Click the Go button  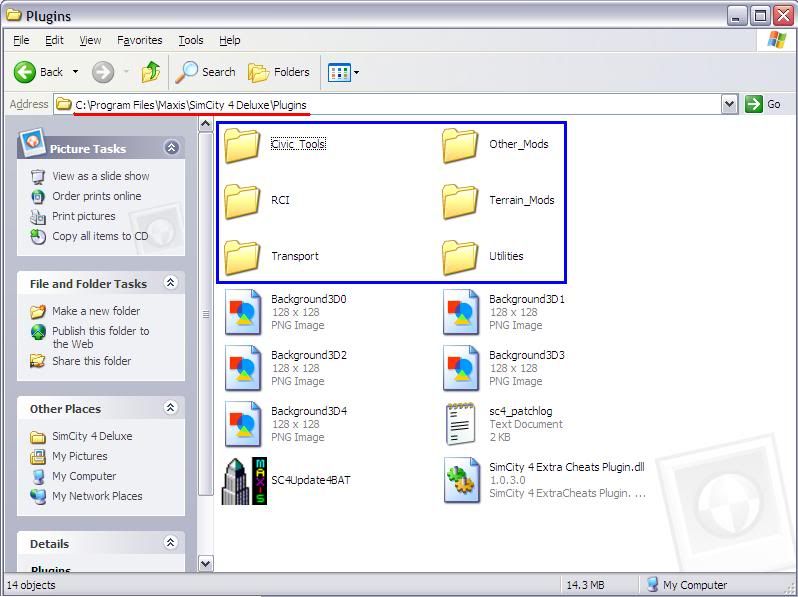point(763,104)
